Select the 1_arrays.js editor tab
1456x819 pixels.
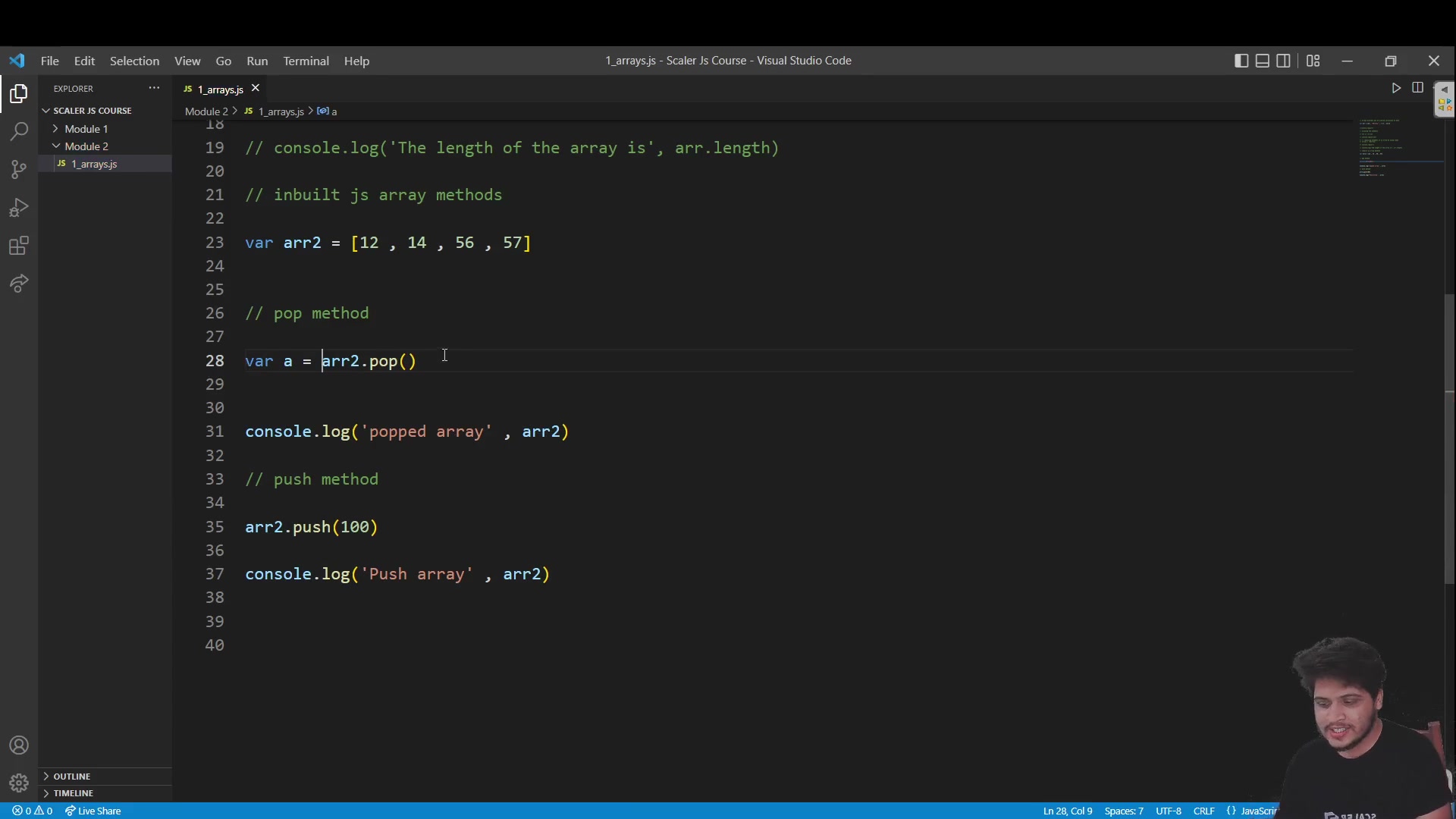coord(218,89)
